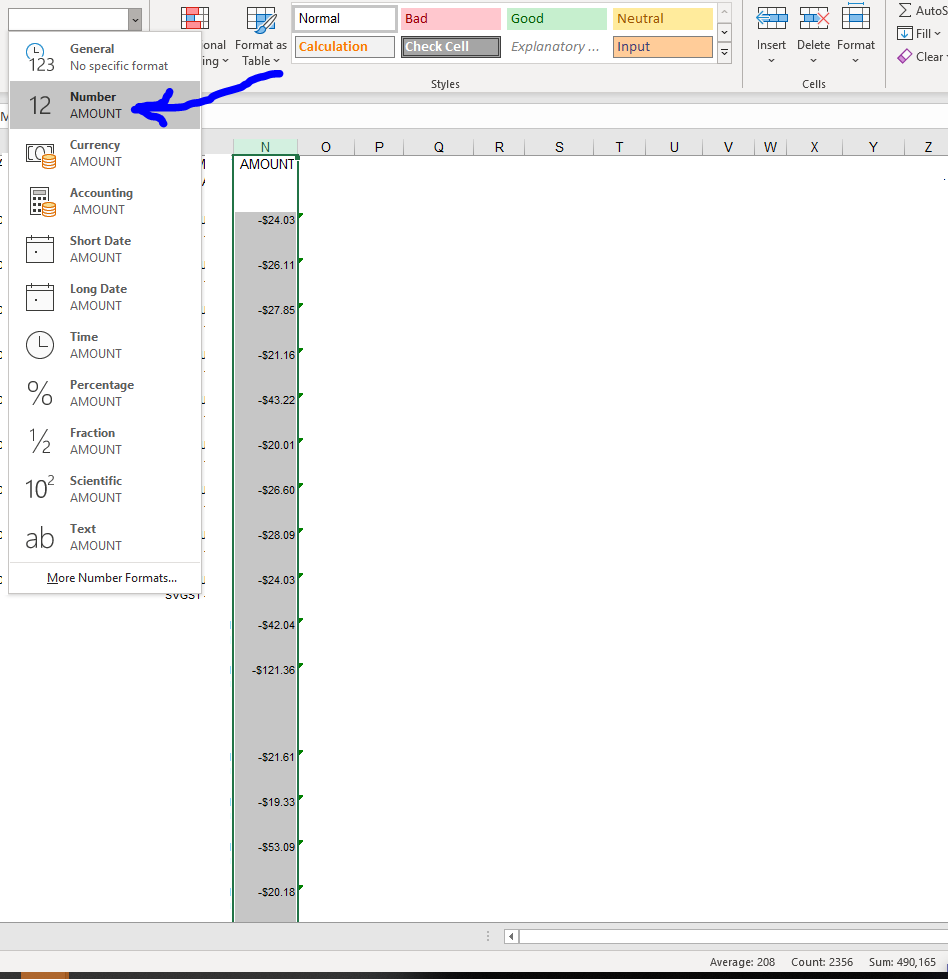Expand the Styles gallery with the More arrow
This screenshot has height=979, width=948.
724,52
